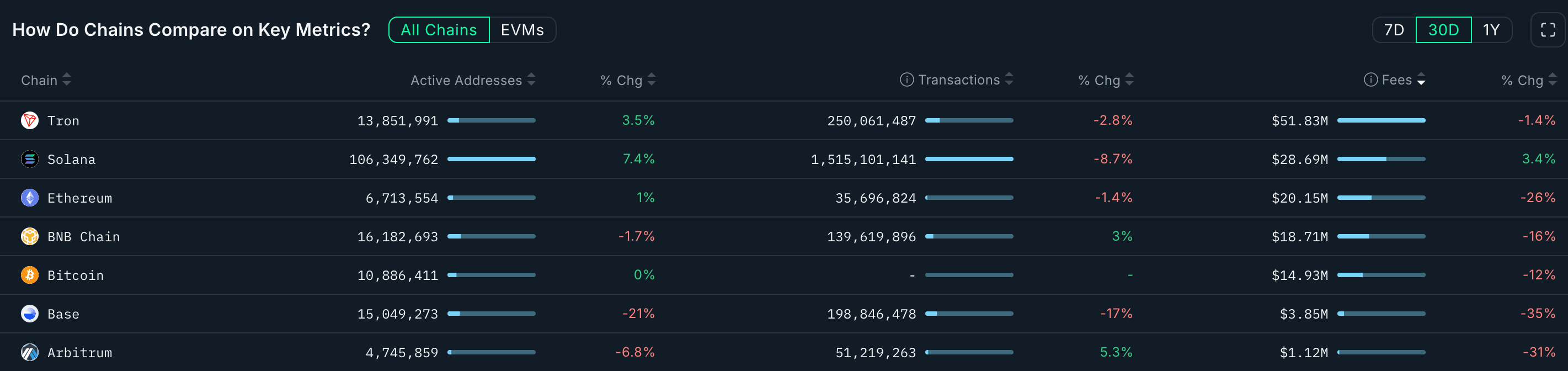Click the BNB Chain logo icon

29,236
